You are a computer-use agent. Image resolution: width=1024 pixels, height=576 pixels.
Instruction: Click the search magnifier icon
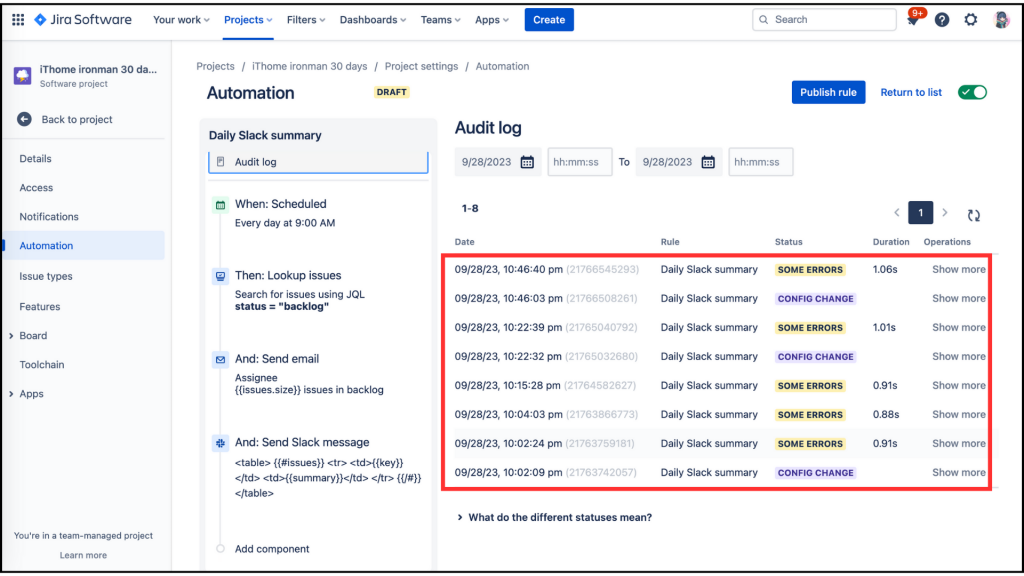click(x=763, y=20)
